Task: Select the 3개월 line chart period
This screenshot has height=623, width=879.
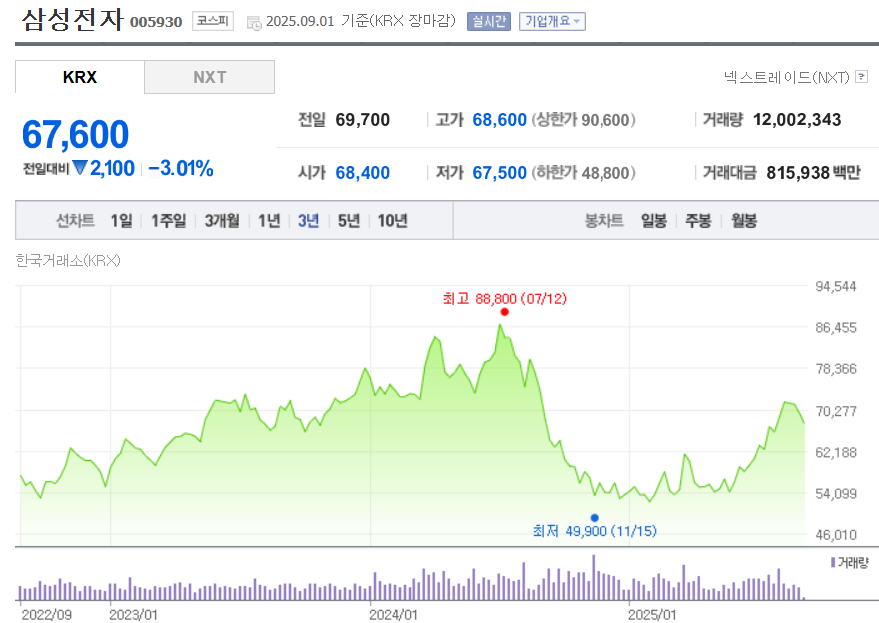Action: pos(222,220)
